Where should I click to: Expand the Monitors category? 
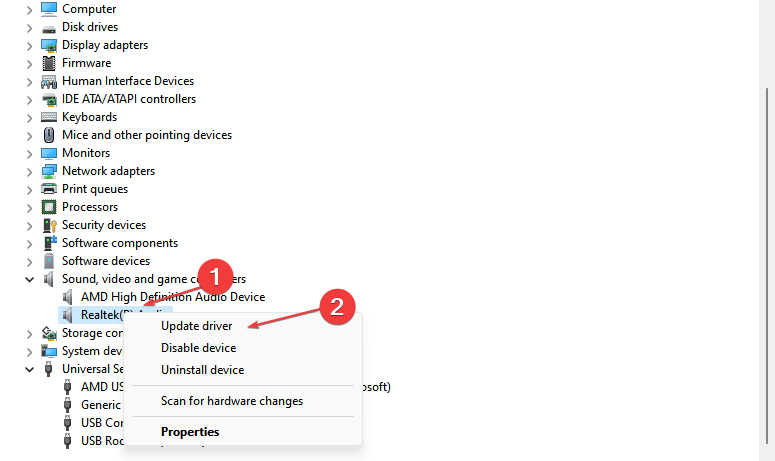pos(29,153)
